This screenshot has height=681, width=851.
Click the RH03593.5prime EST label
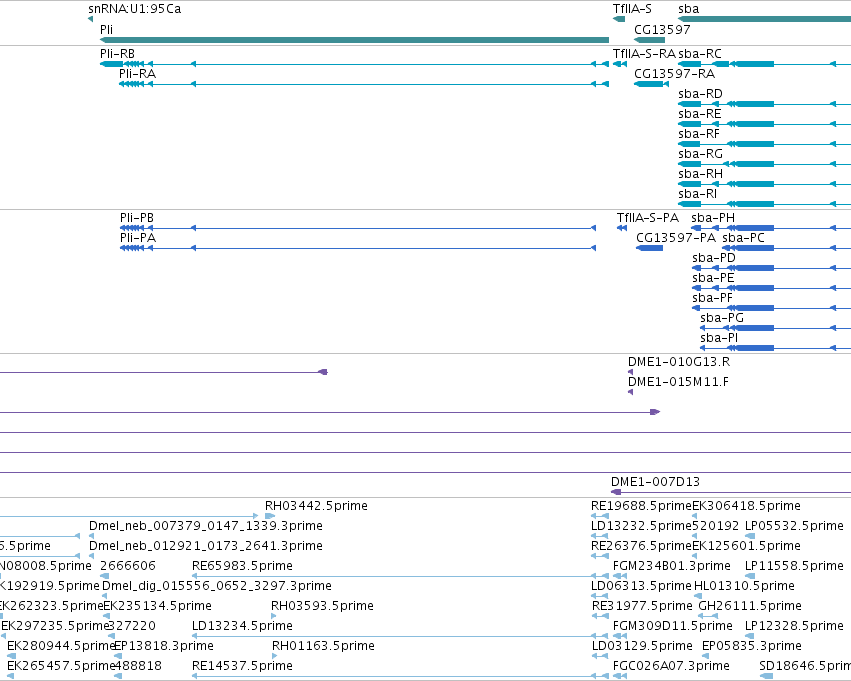point(322,606)
